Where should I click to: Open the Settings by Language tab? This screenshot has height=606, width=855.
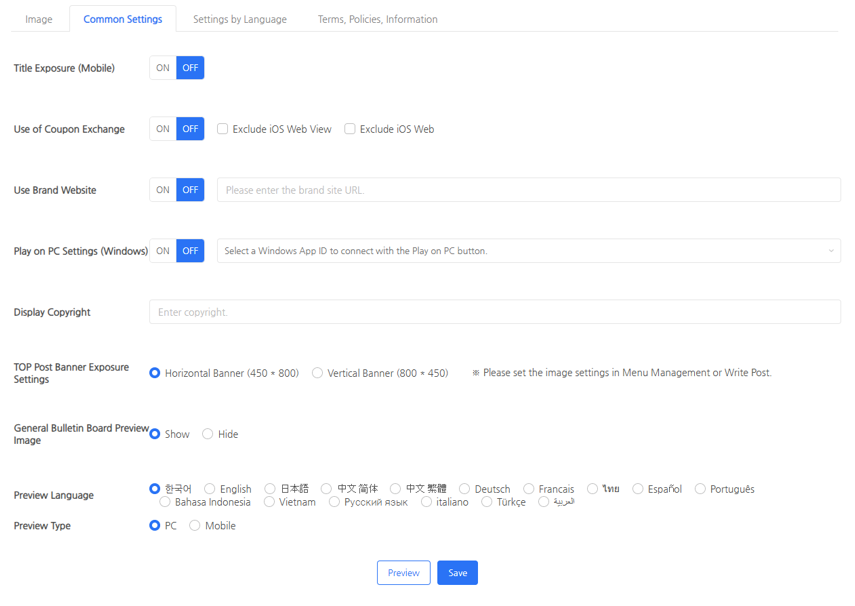[x=239, y=19]
